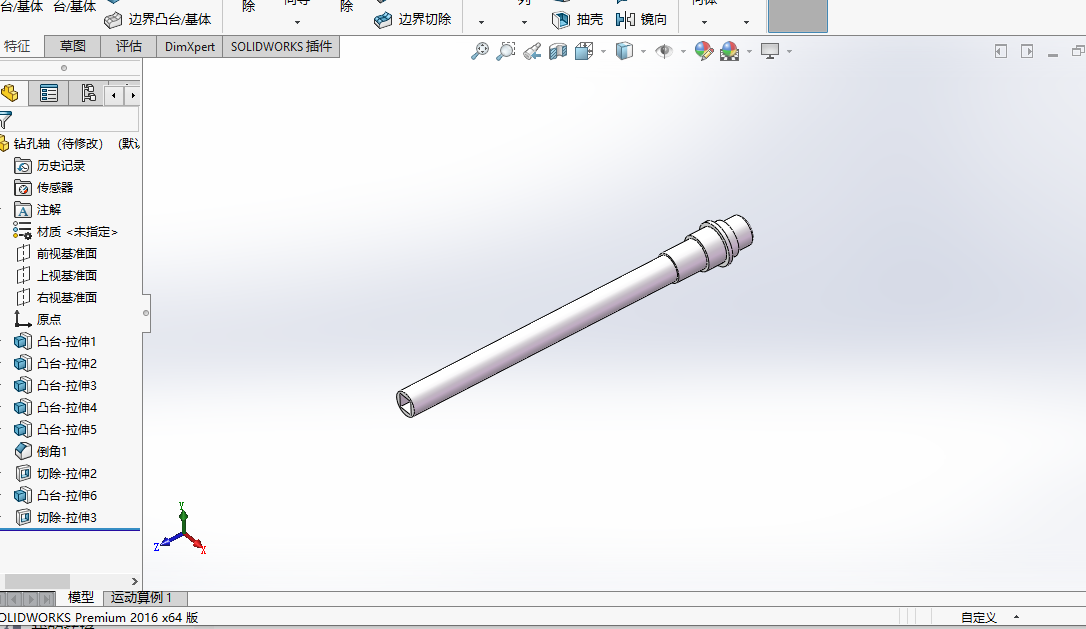Select feature 切除-拉伸3

pos(55,517)
